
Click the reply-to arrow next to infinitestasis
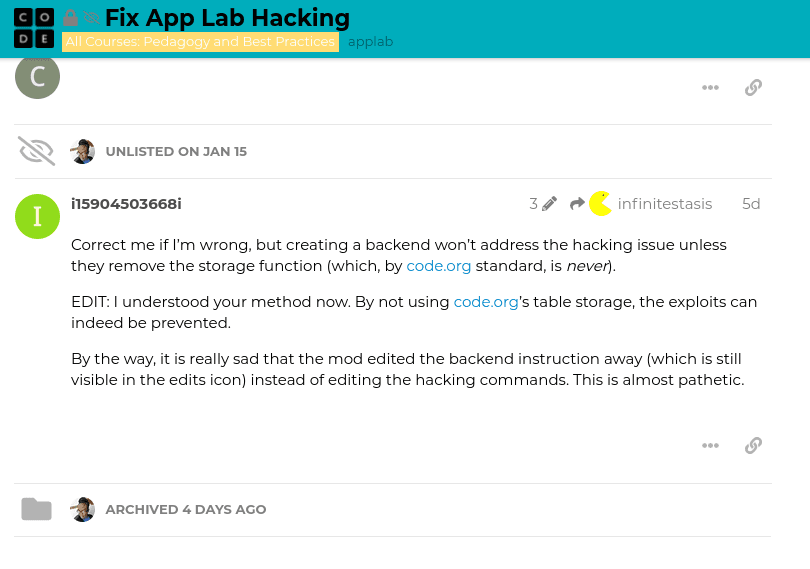577,204
